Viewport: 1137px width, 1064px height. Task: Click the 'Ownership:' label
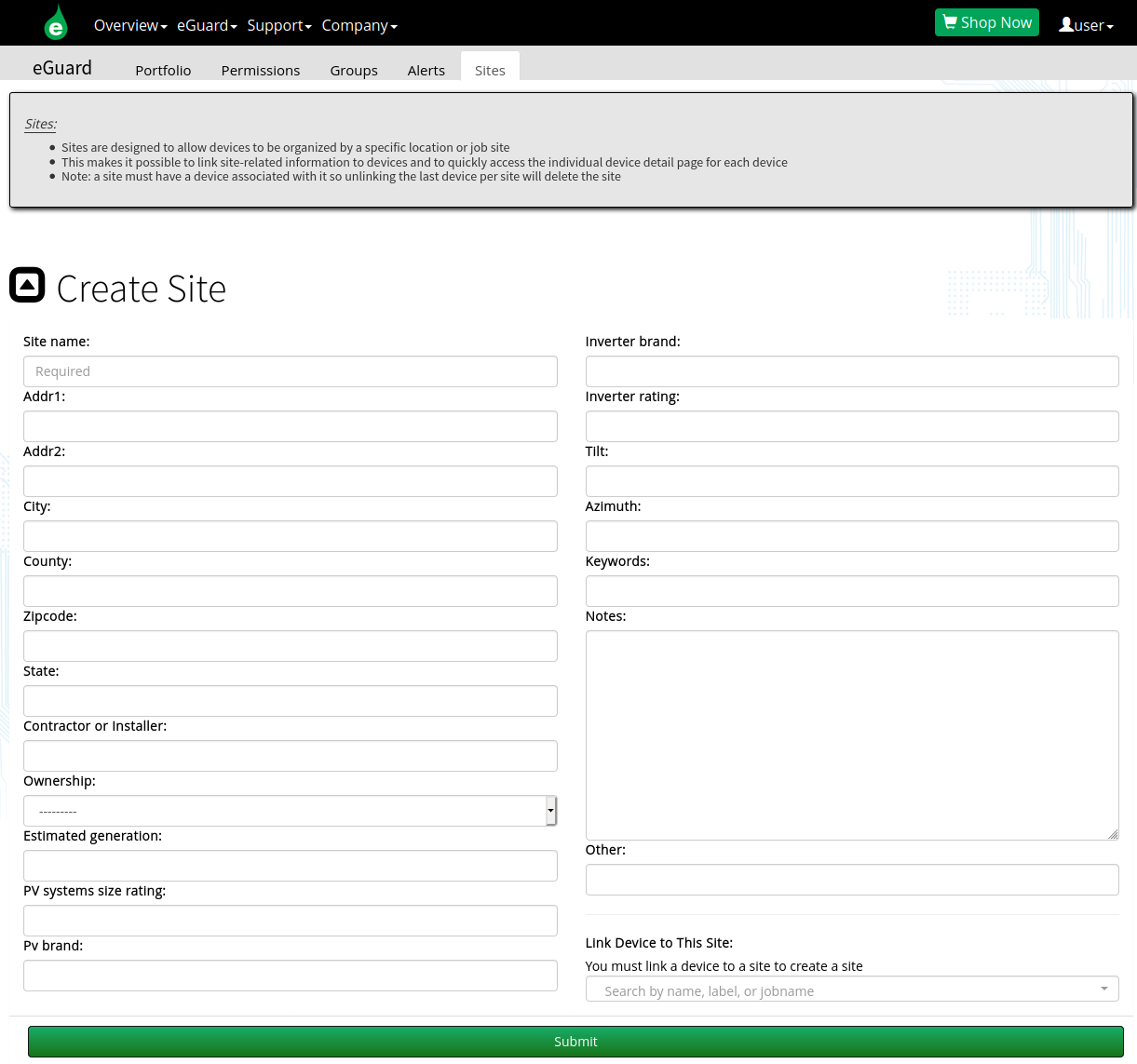click(x=60, y=781)
